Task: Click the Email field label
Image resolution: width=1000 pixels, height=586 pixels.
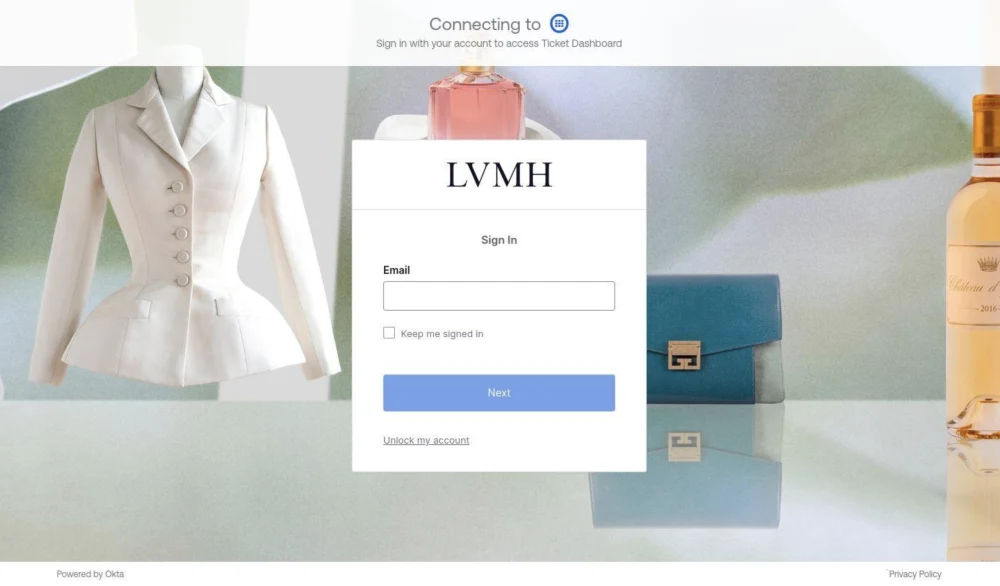Action: [x=396, y=270]
